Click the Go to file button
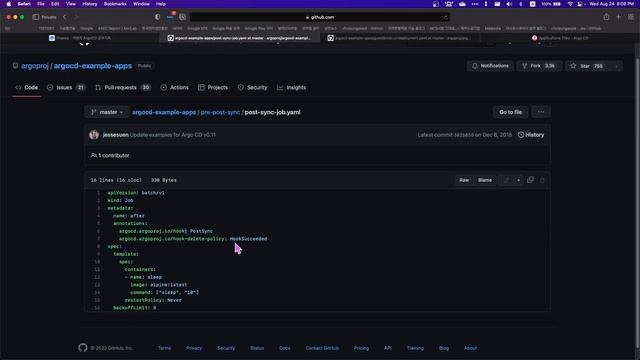Viewport: 640px width, 360px height. [x=510, y=112]
